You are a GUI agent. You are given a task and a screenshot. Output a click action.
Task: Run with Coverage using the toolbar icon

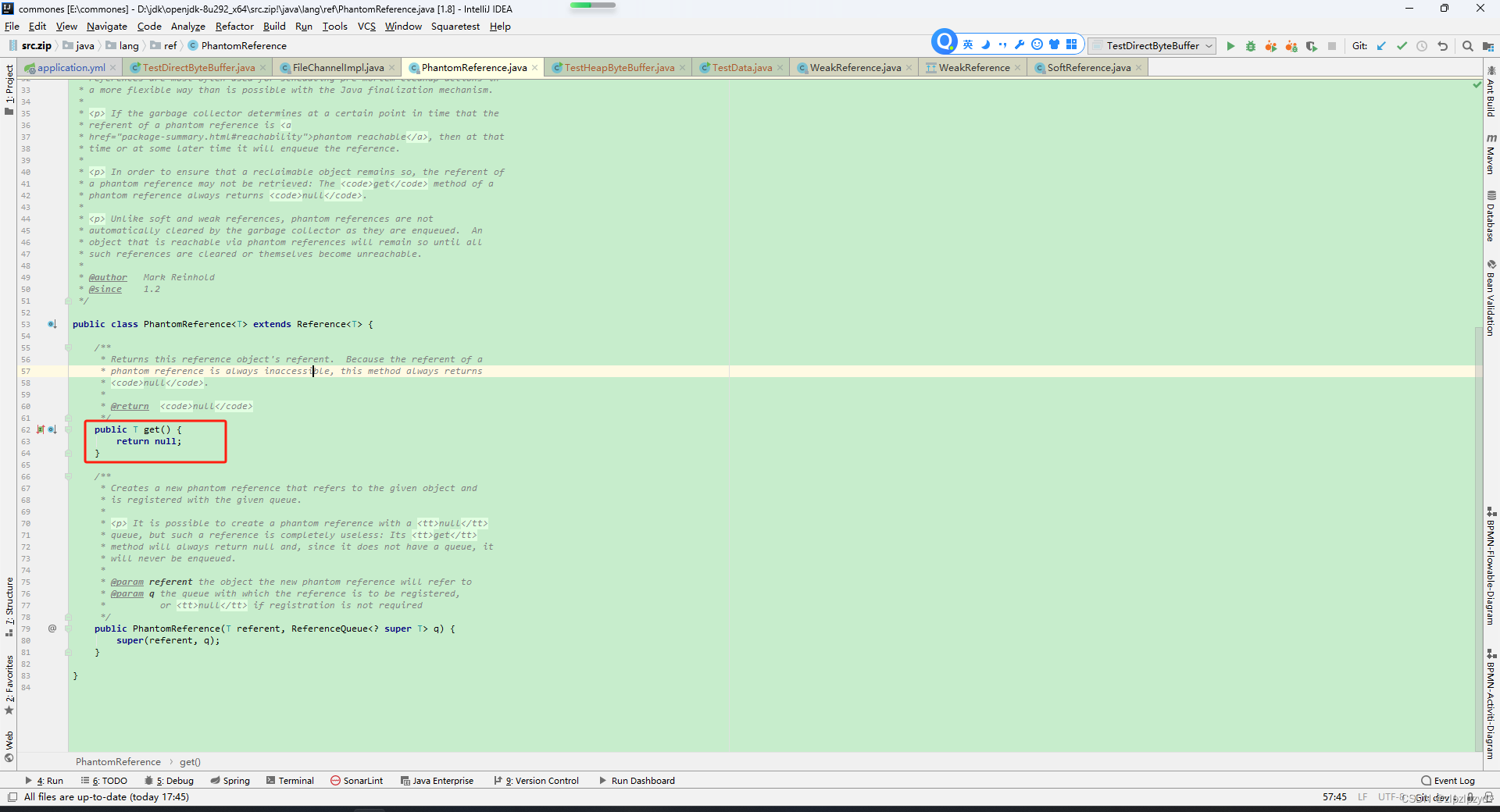point(1271,47)
